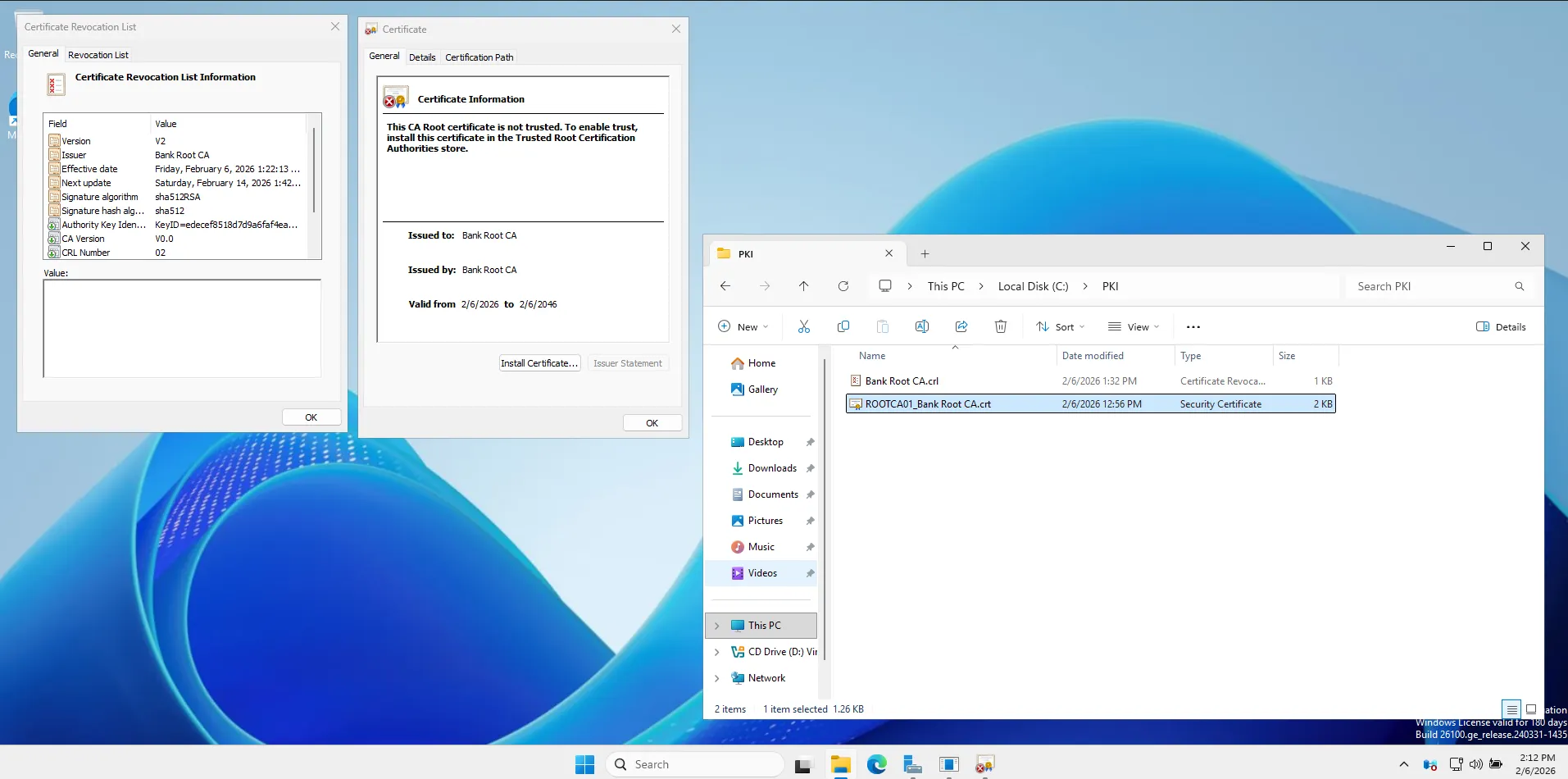Click the Paste icon in Explorer toolbar

882,326
